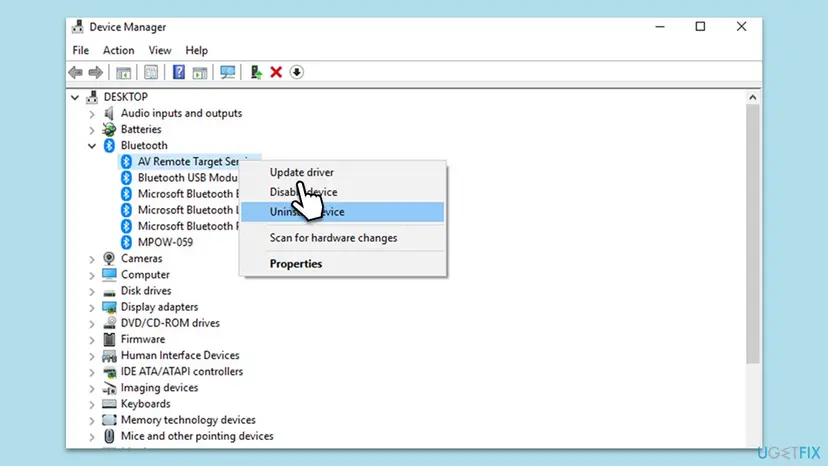Click the Disk drives icon
Screen dimensions: 828x466
(x=109, y=291)
